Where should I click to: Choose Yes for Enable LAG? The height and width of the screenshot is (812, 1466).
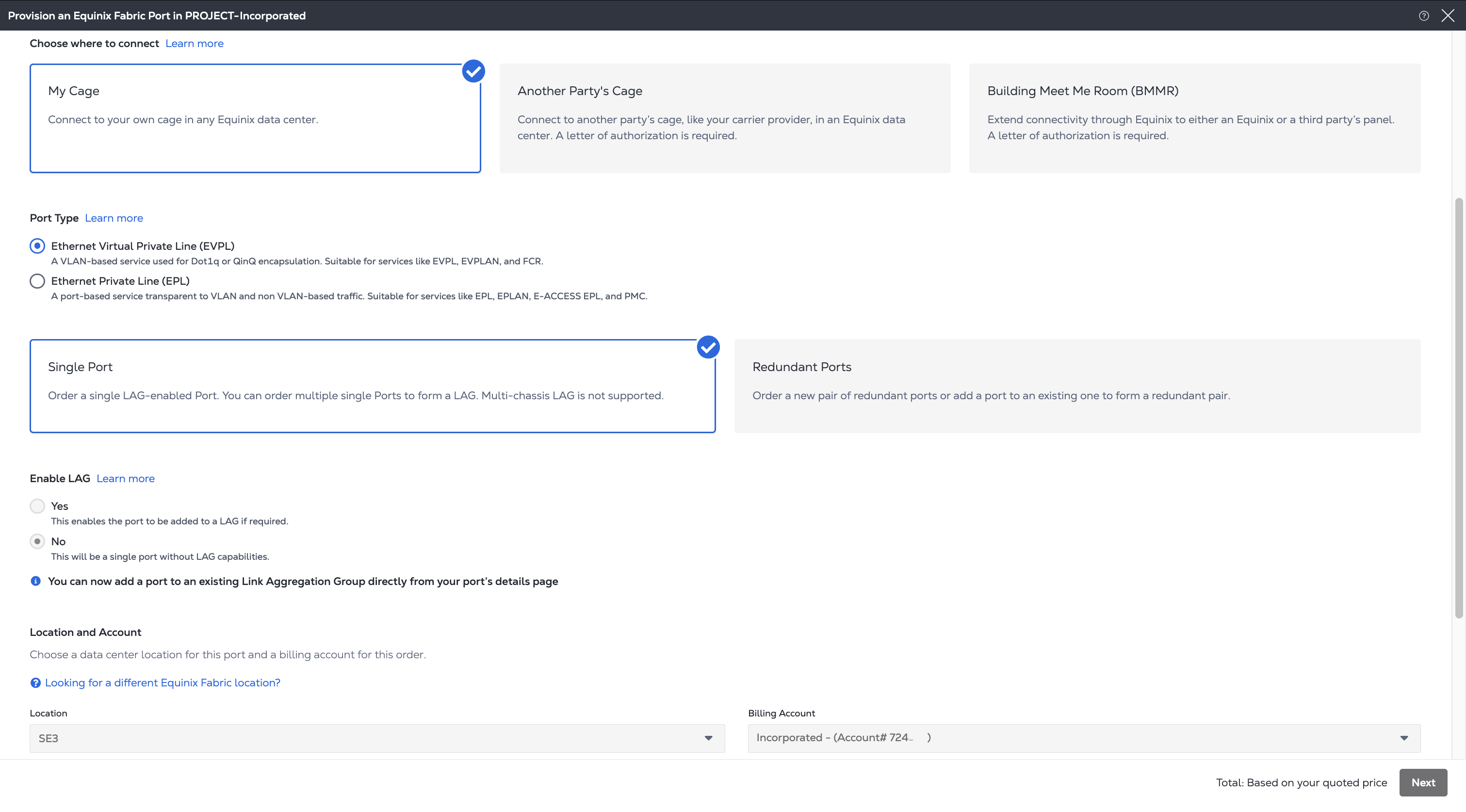tap(37, 506)
